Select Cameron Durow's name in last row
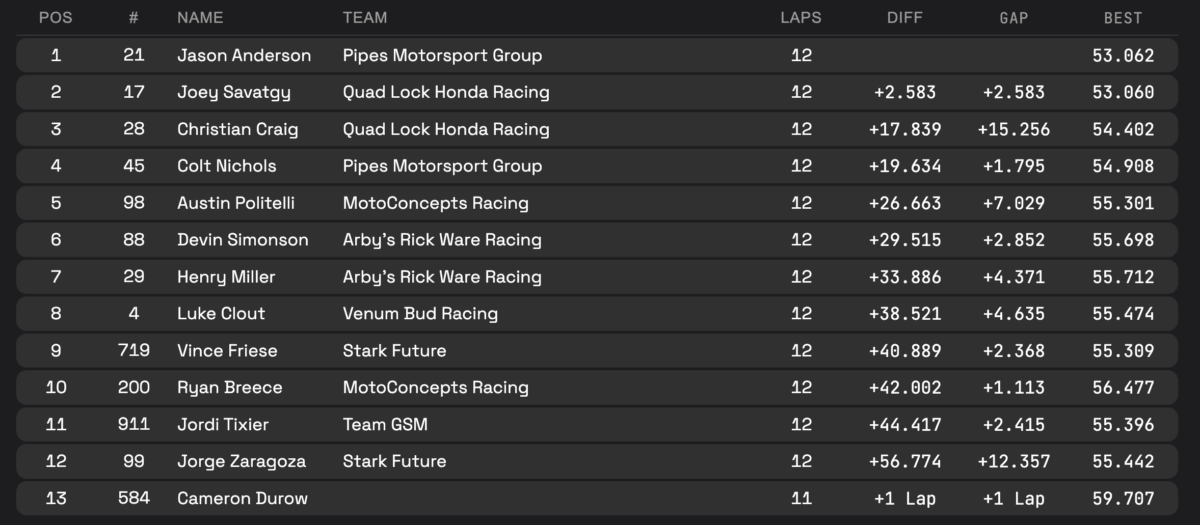The image size is (1200, 525). (242, 499)
